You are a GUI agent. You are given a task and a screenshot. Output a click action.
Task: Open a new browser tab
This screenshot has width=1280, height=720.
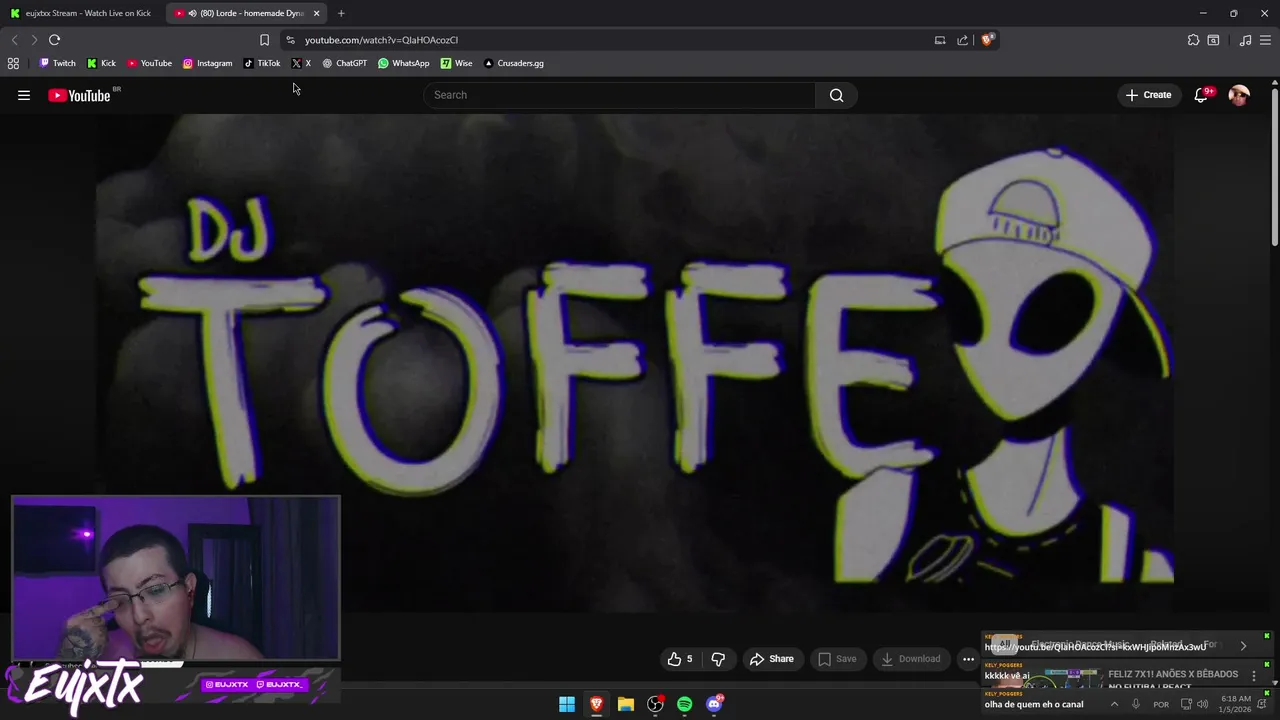coord(341,13)
